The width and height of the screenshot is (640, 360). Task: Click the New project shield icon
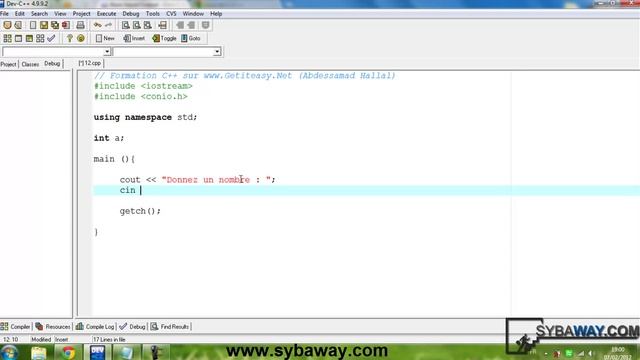coord(7,25)
